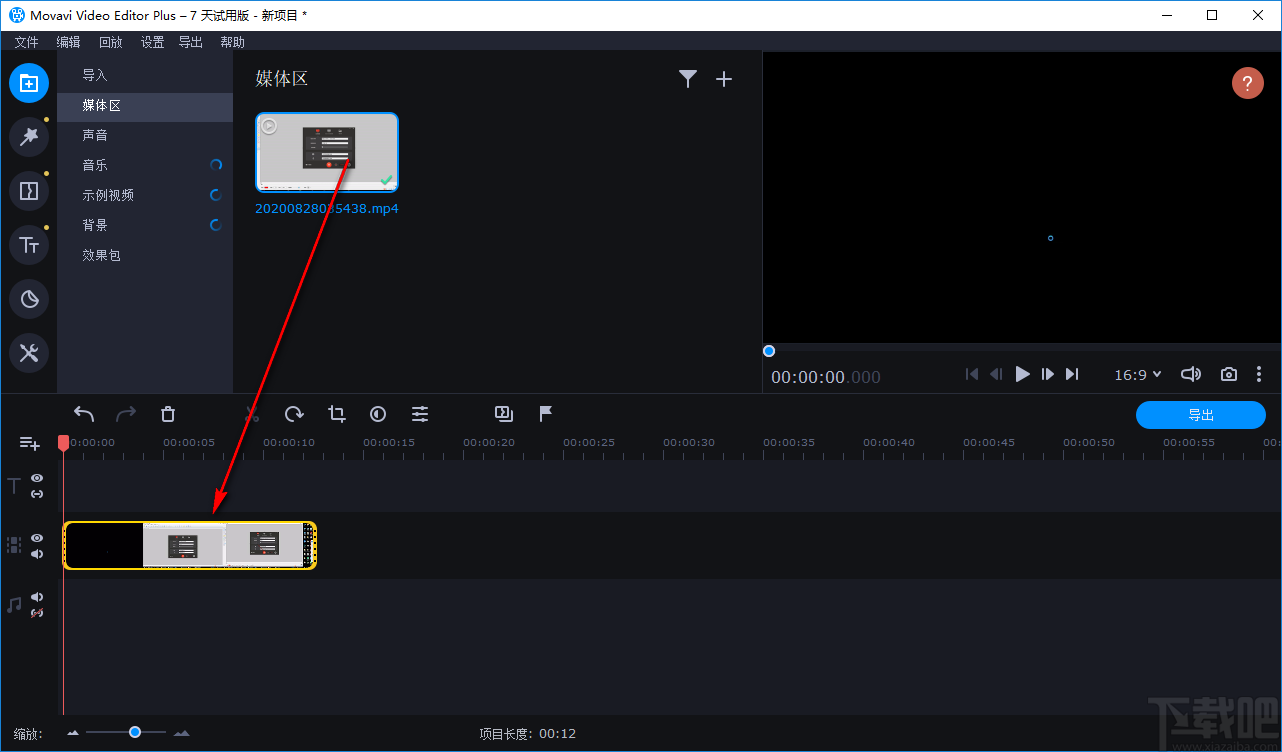This screenshot has width=1282, height=752.
Task: Select the 20200828085438.mp4 thumbnail
Action: (327, 152)
